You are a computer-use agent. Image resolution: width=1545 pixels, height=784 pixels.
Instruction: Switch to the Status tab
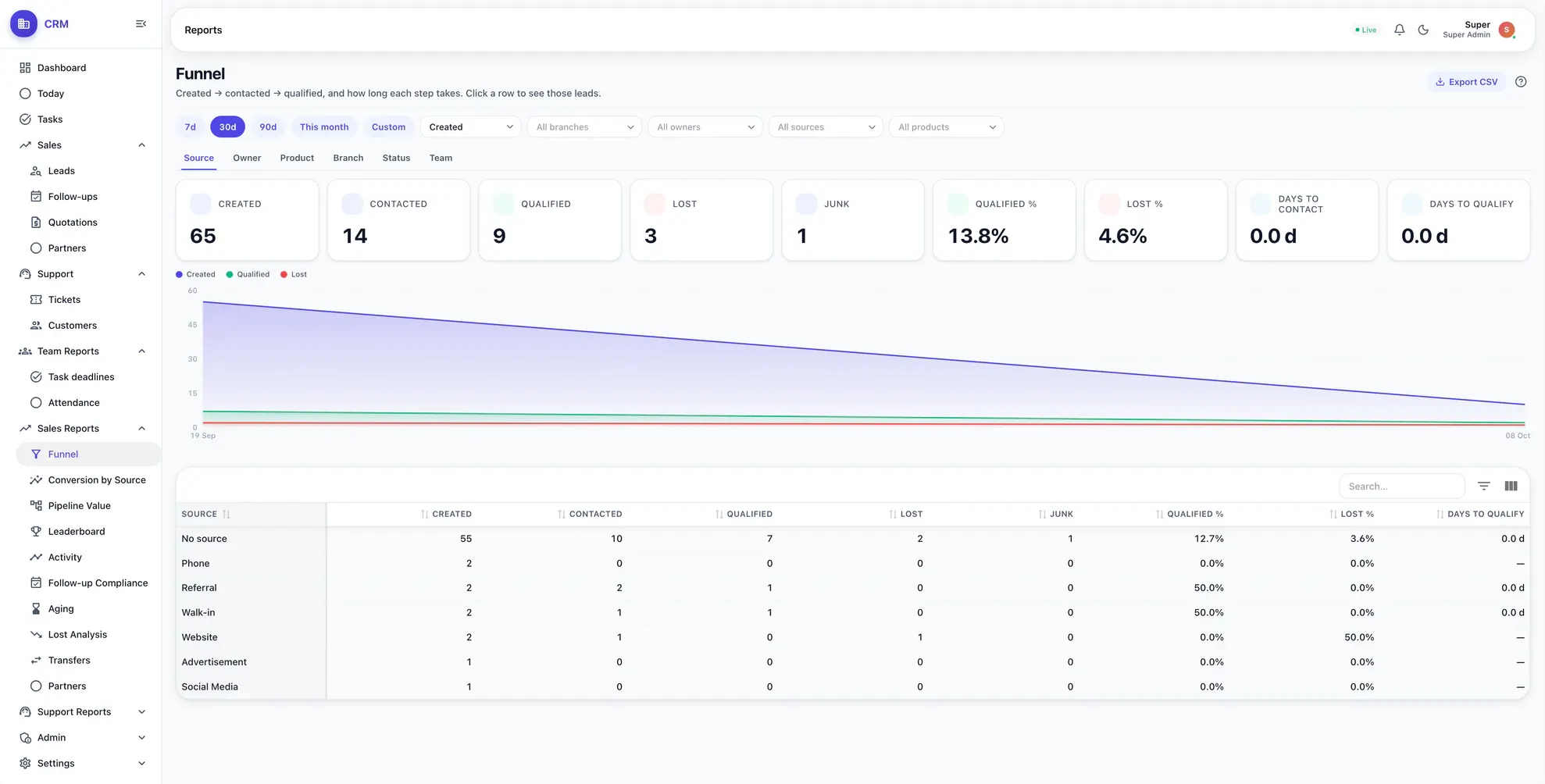click(396, 158)
